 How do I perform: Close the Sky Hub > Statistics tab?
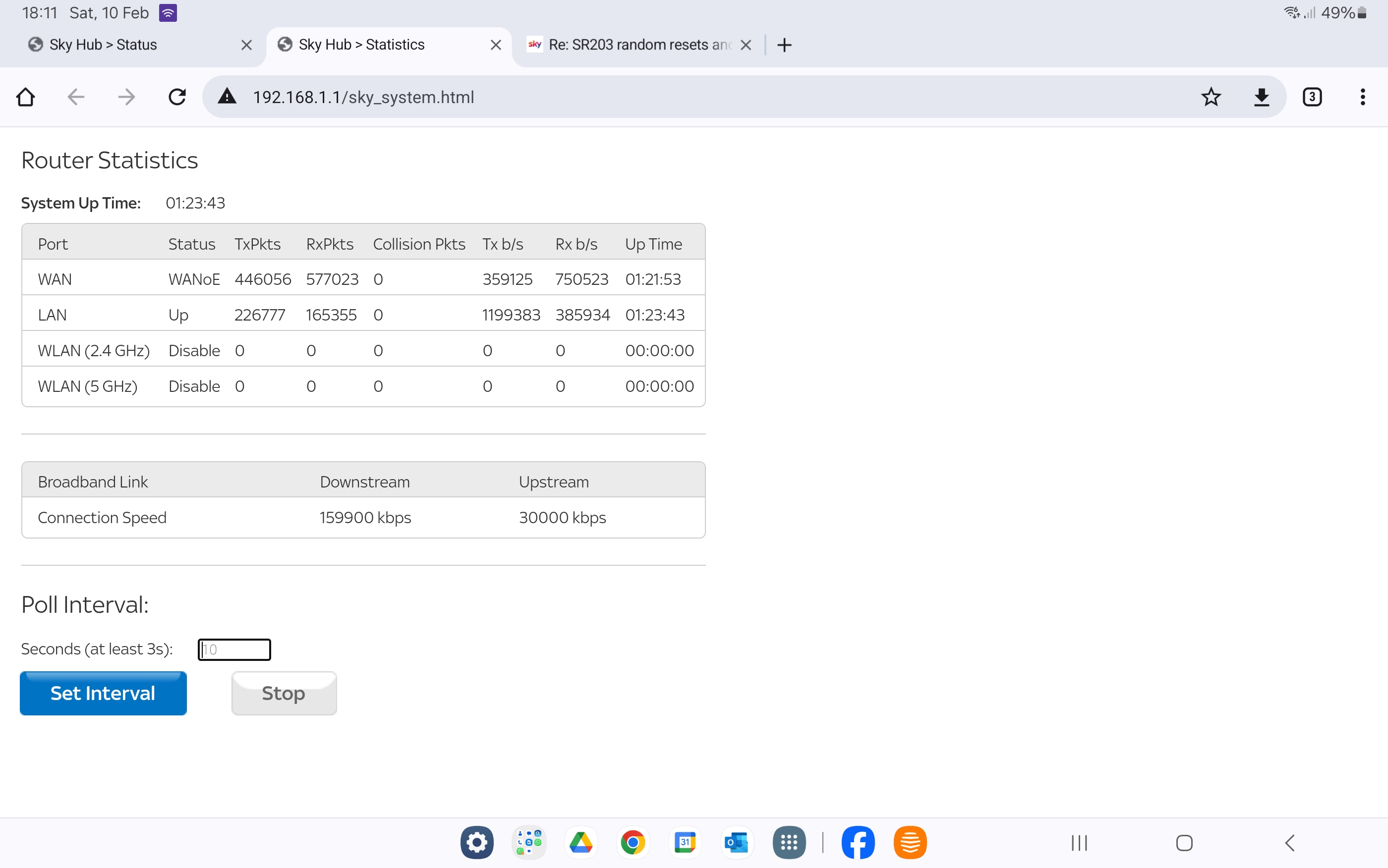pyautogui.click(x=496, y=45)
